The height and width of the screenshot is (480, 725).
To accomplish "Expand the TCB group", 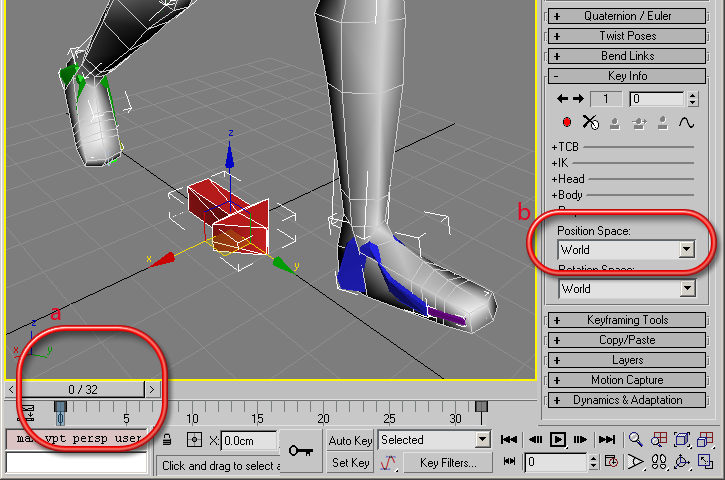I will pyautogui.click(x=565, y=147).
